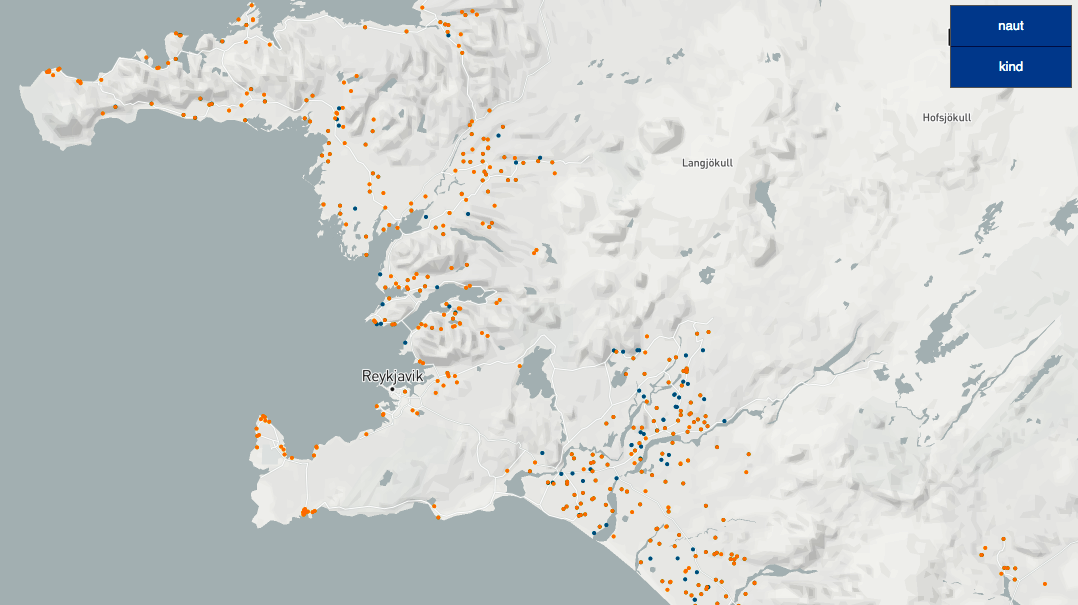1078x605 pixels.
Task: Click the lone orange marker at far bottom-right edge
Action: click(x=1045, y=583)
